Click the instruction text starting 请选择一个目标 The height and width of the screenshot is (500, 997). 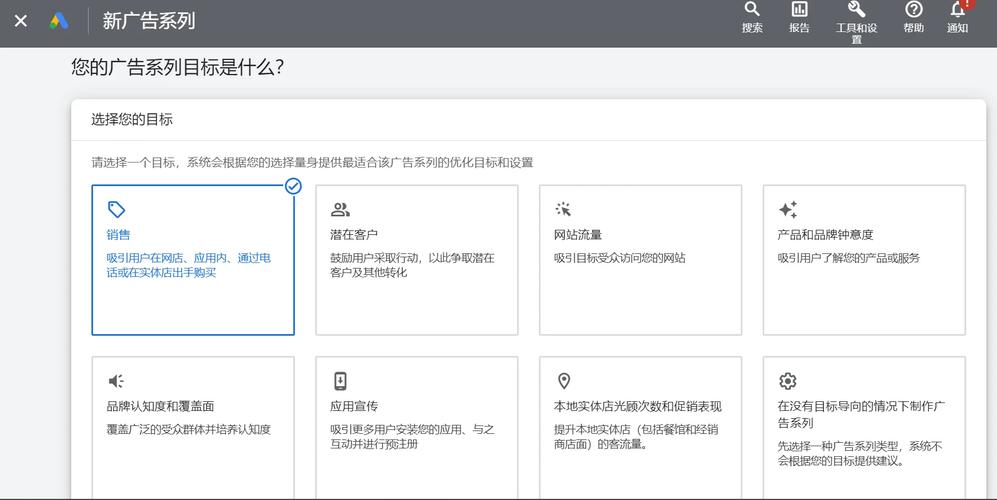click(x=312, y=162)
